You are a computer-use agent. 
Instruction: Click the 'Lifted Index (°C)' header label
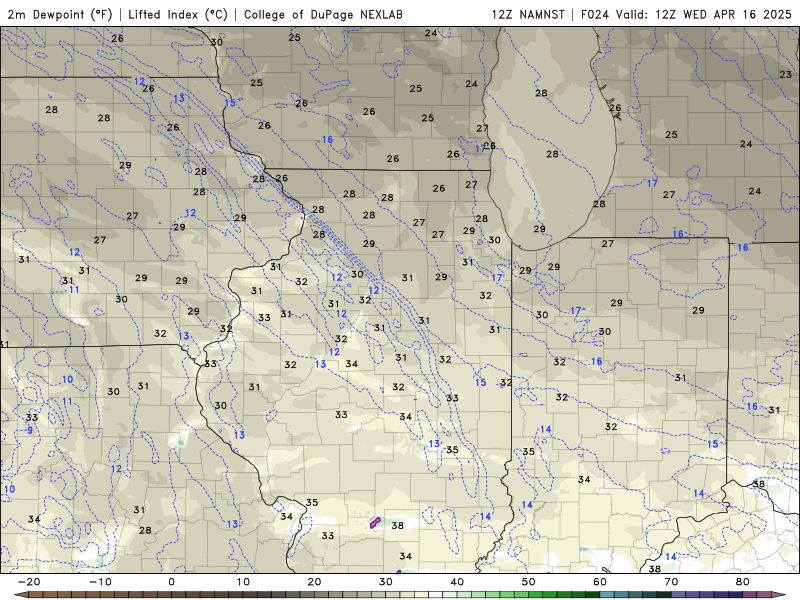[178, 14]
